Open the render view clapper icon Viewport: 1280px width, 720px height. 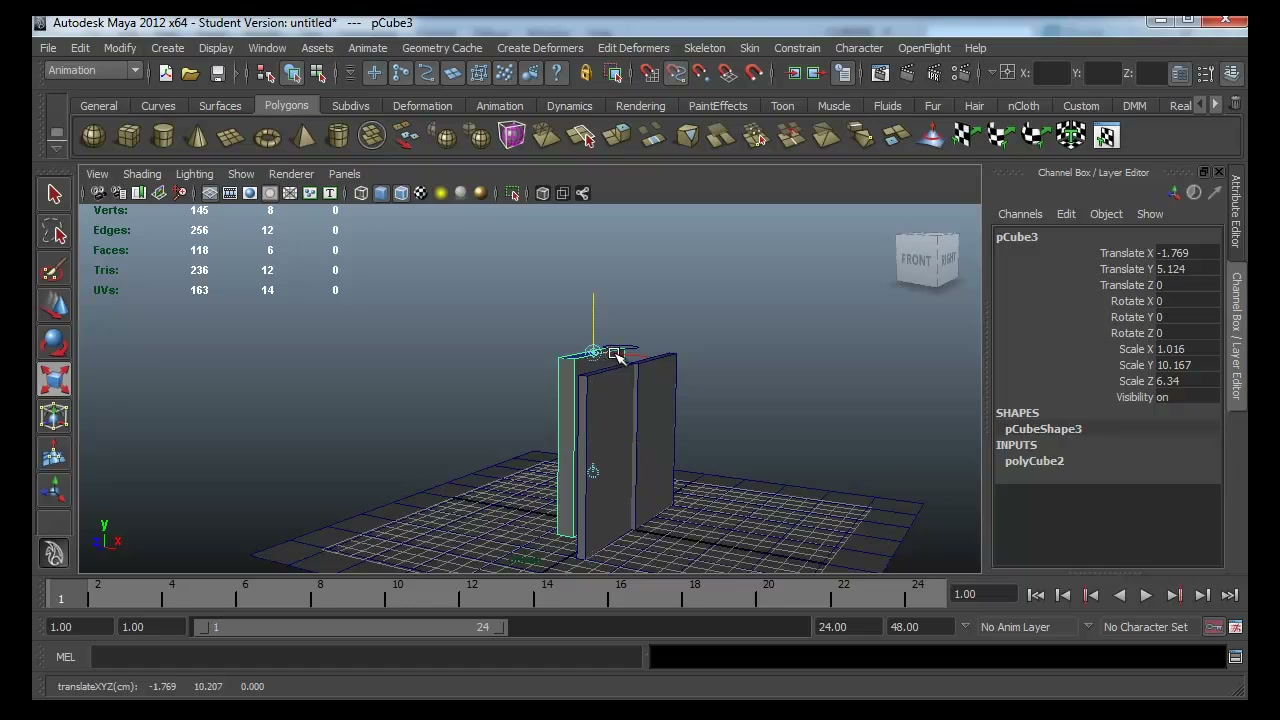click(880, 73)
